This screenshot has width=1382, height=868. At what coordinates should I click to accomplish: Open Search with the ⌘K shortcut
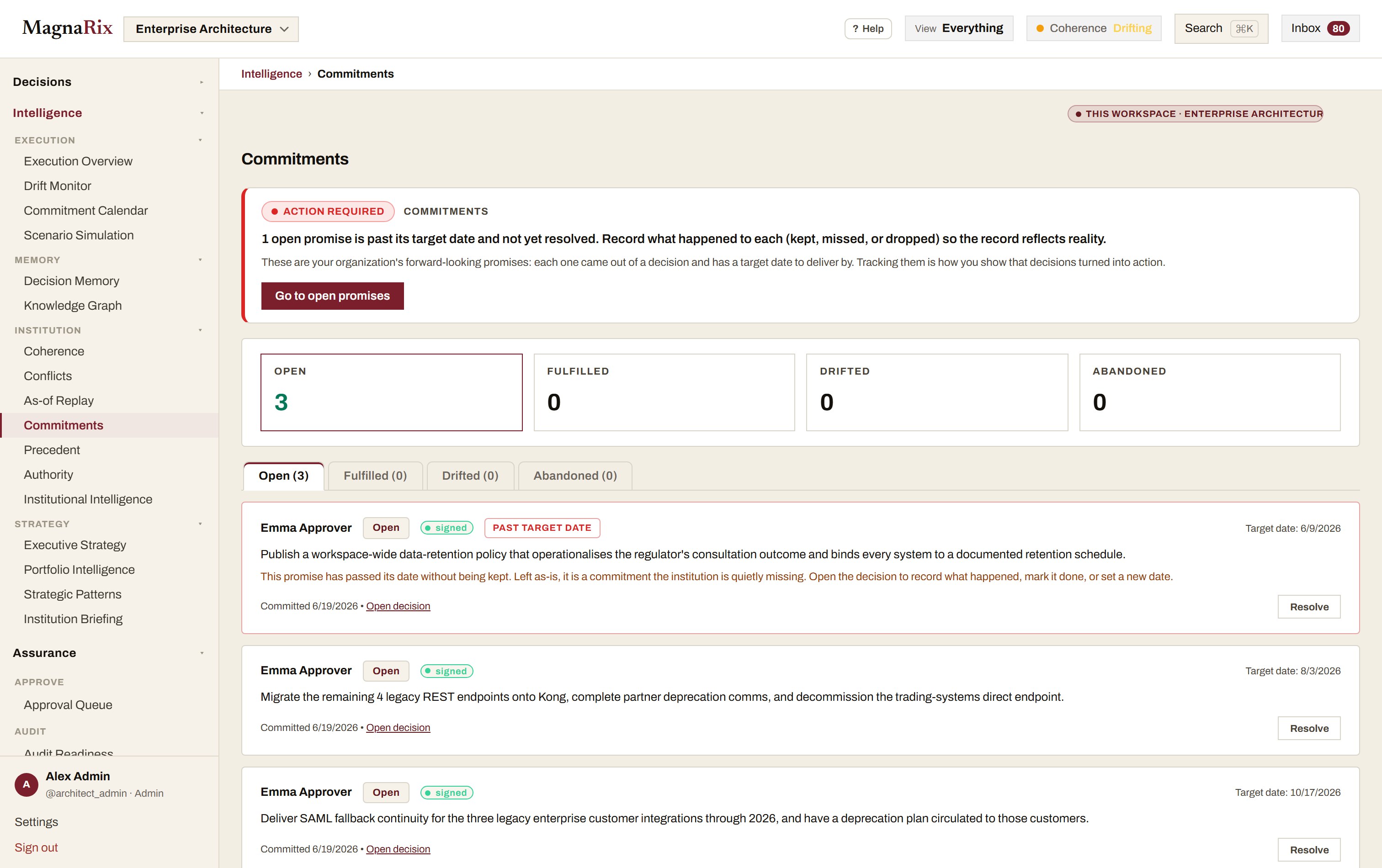pos(1221,28)
